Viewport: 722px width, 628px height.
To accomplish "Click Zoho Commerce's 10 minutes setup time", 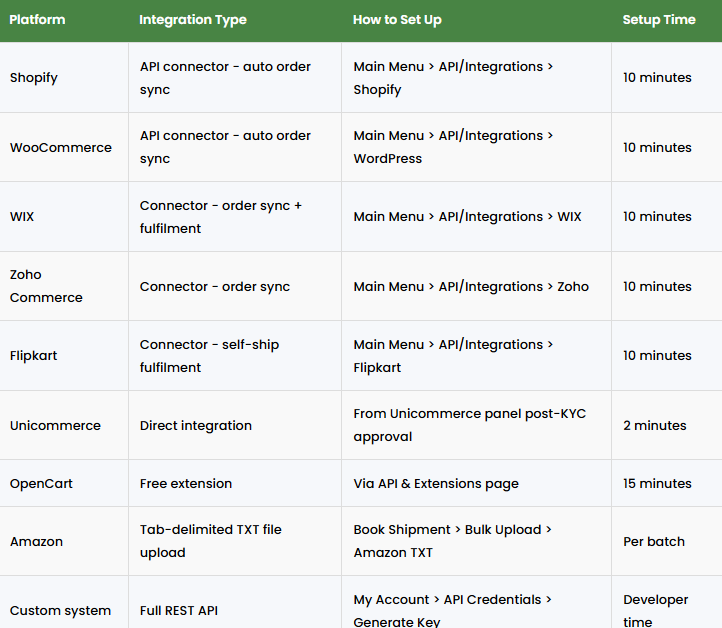I will pyautogui.click(x=667, y=286).
